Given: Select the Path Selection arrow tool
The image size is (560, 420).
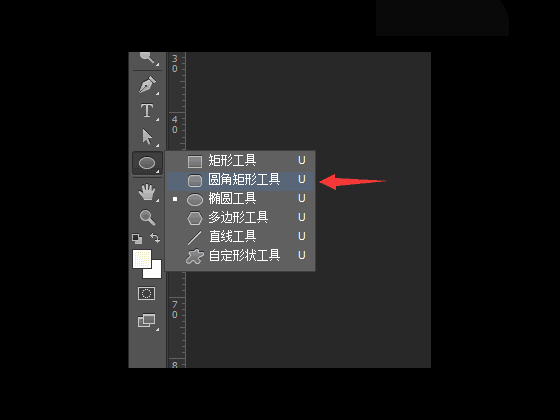Looking at the screenshot, I should tap(147, 137).
